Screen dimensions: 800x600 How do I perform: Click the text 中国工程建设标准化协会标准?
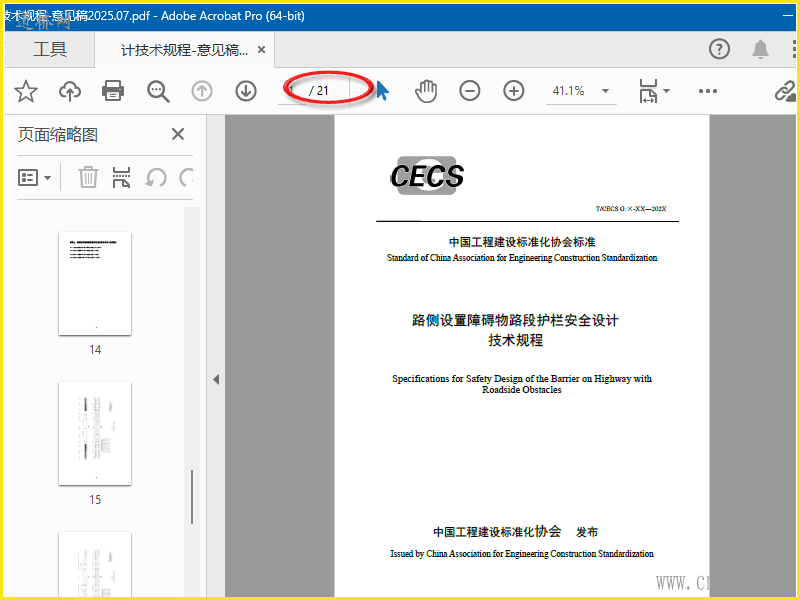point(522,242)
